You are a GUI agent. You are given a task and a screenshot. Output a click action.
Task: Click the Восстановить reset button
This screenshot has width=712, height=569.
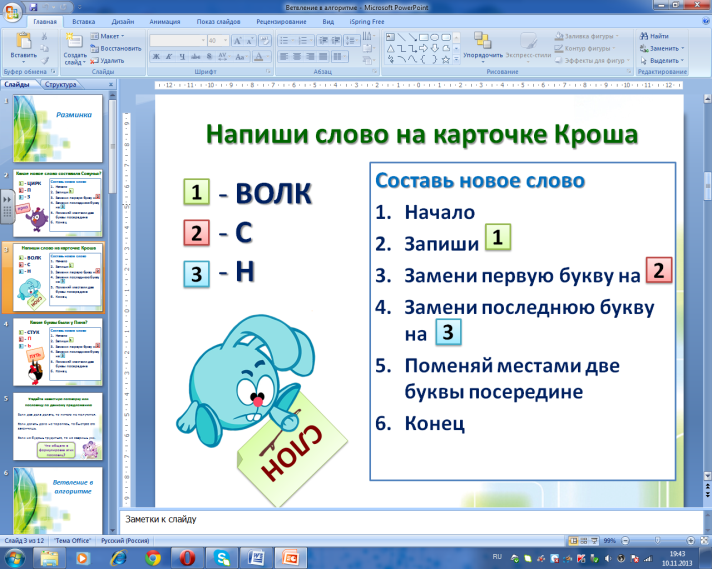tap(116, 48)
